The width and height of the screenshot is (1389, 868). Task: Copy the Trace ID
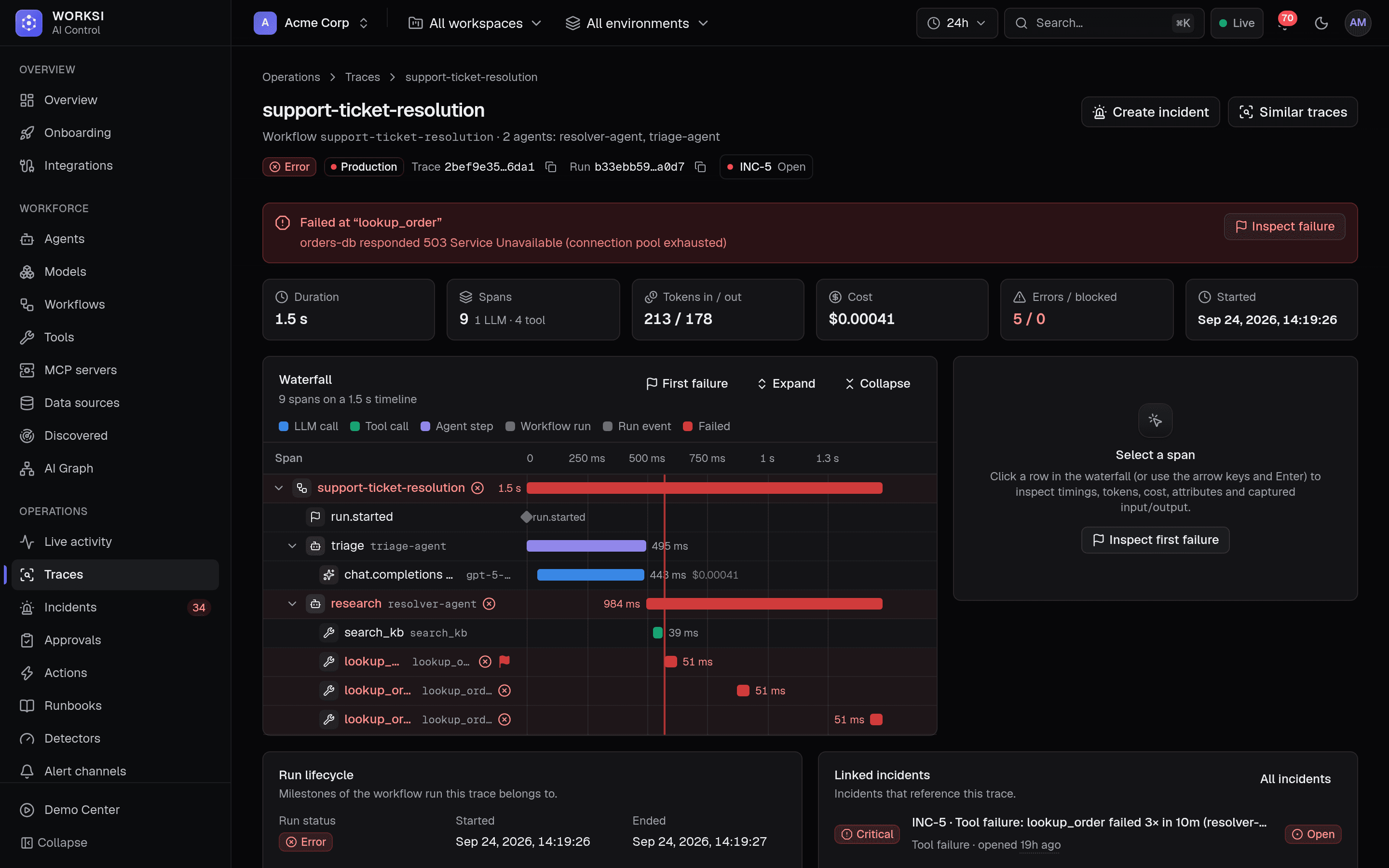click(550, 167)
